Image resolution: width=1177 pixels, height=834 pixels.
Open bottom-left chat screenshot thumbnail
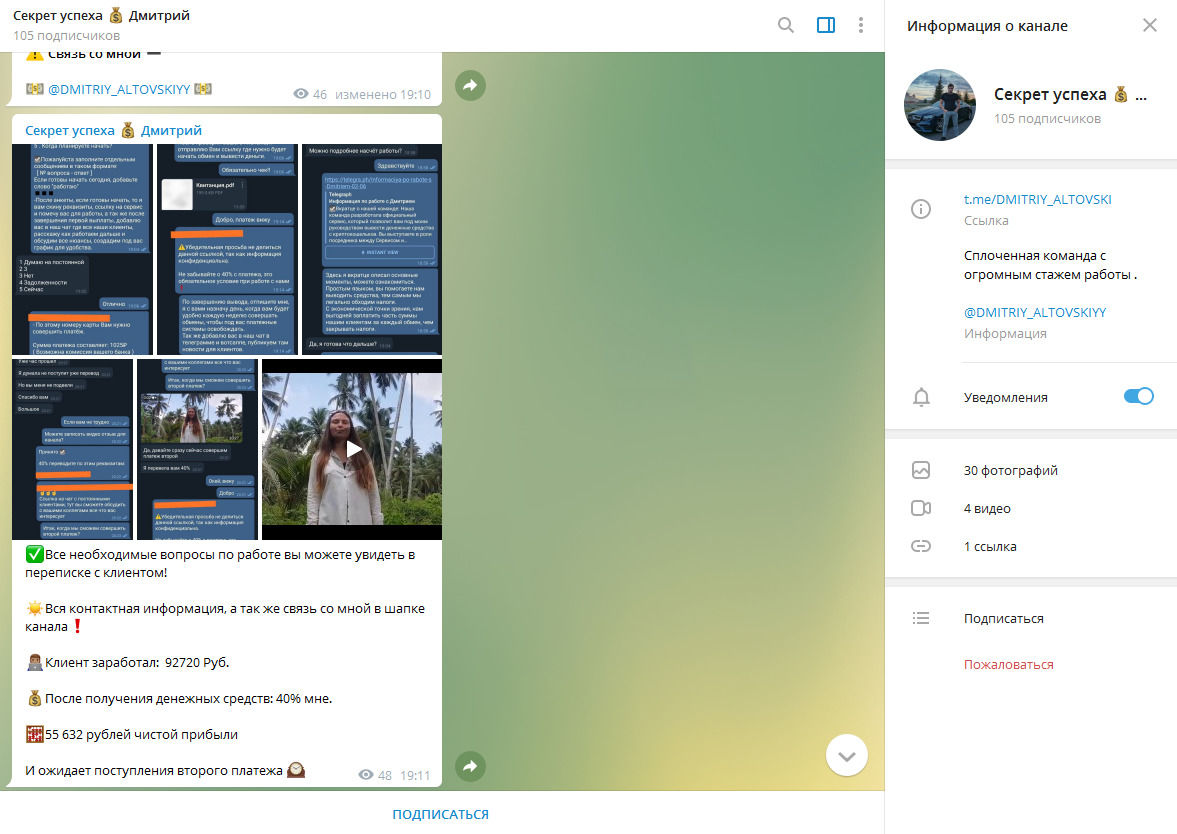[73, 449]
